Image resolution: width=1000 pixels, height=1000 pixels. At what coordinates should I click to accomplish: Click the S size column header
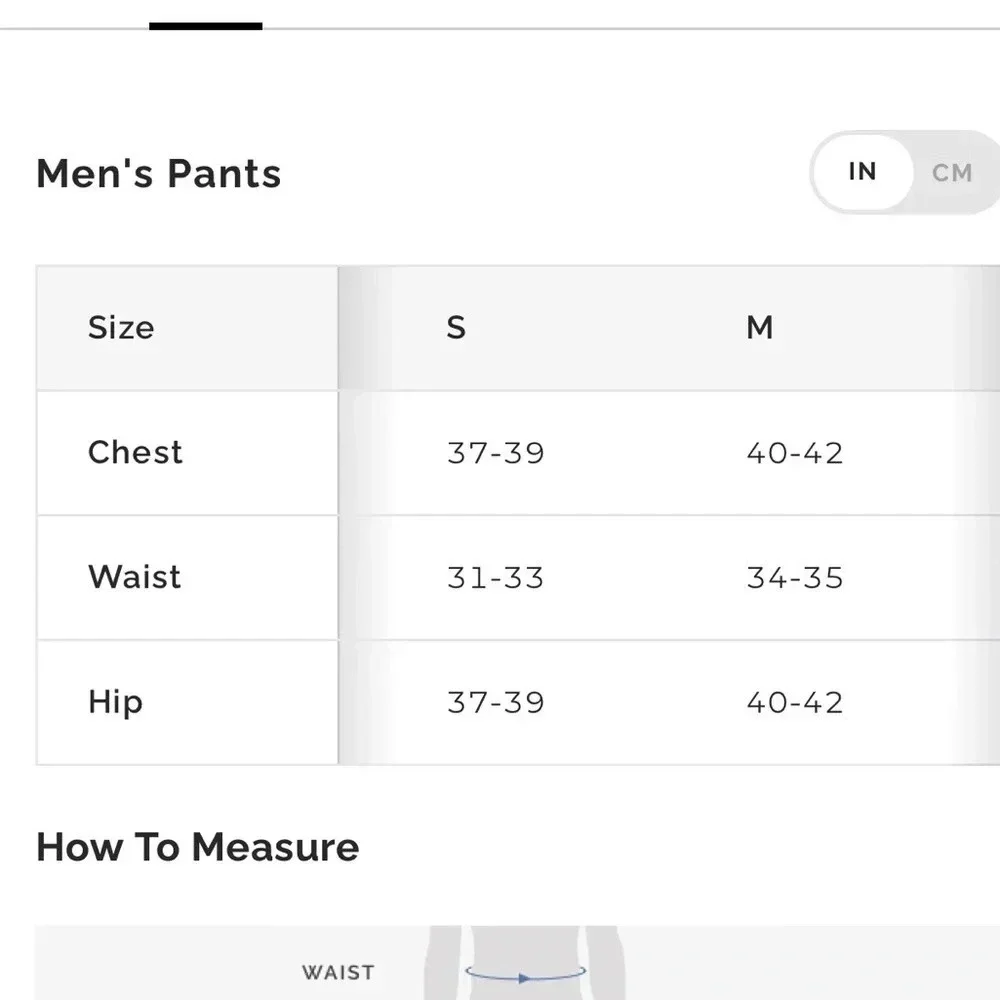pos(456,328)
